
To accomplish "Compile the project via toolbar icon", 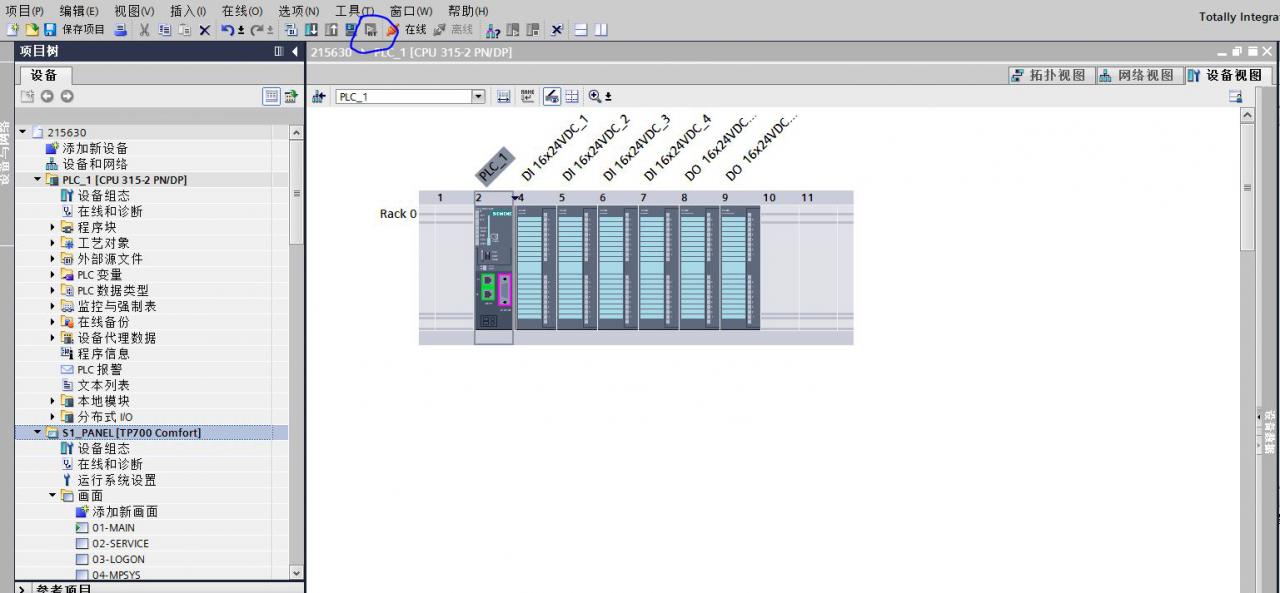I will tap(291, 30).
